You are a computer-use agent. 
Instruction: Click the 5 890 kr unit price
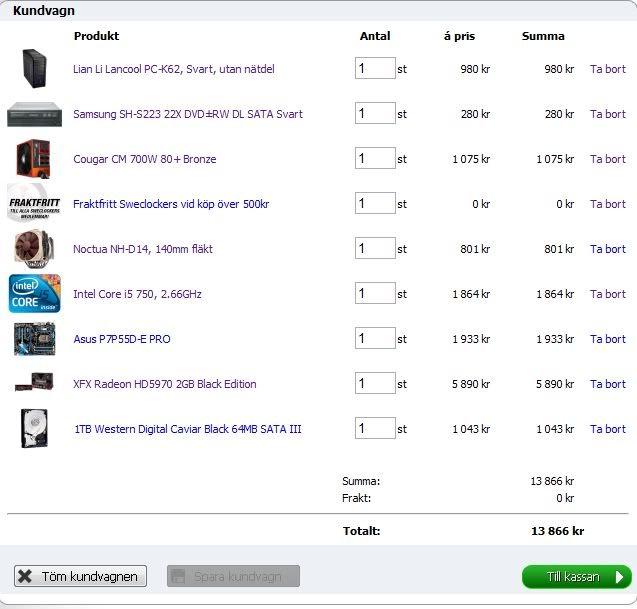coord(471,384)
